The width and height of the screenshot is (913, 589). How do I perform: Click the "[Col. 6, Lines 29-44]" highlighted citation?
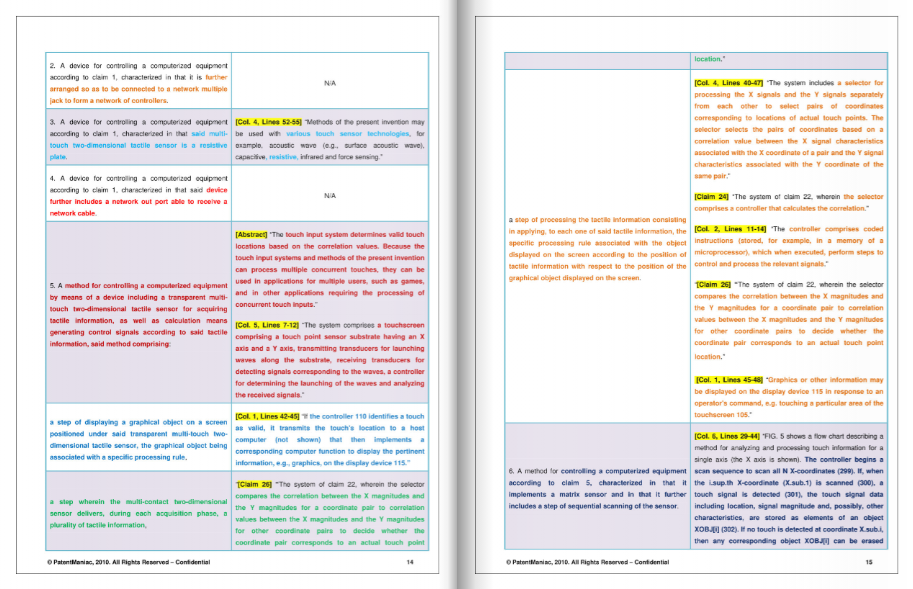(x=727, y=437)
